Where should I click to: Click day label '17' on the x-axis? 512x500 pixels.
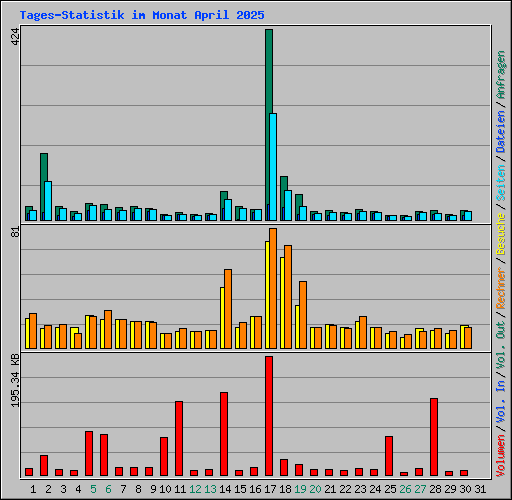[270, 489]
